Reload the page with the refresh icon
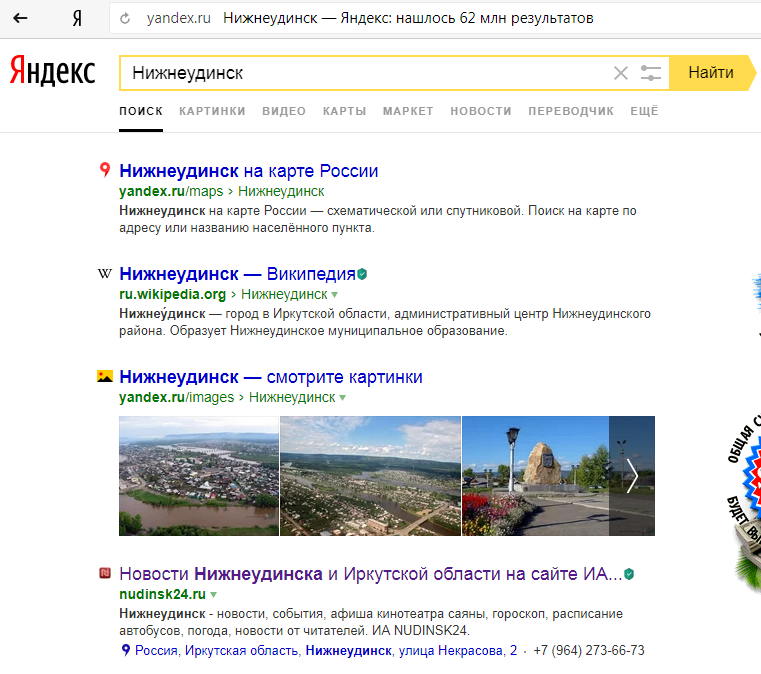Image resolution: width=761 pixels, height=674 pixels. (125, 18)
